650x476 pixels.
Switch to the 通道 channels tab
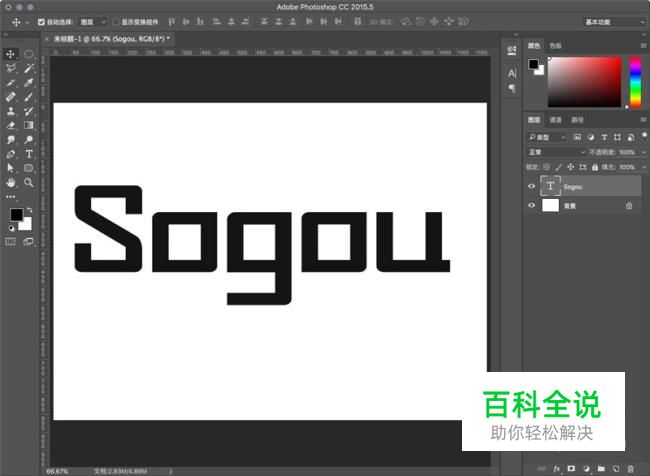[555, 120]
